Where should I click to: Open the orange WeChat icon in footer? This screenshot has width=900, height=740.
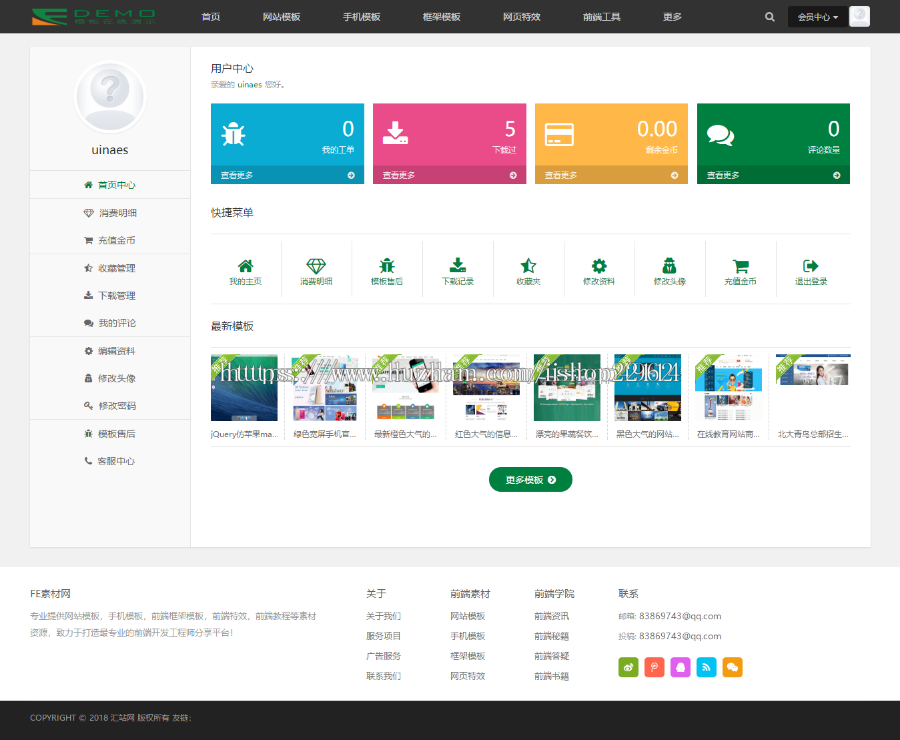pyautogui.click(x=732, y=667)
